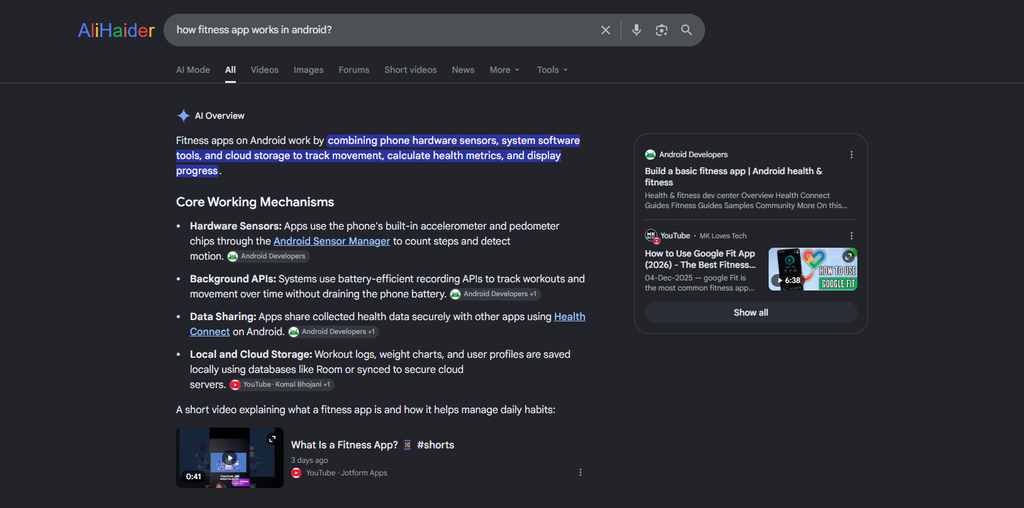The image size is (1024, 508).
Task: Play the What Is a Fitness App video thumbnail
Action: (230, 458)
